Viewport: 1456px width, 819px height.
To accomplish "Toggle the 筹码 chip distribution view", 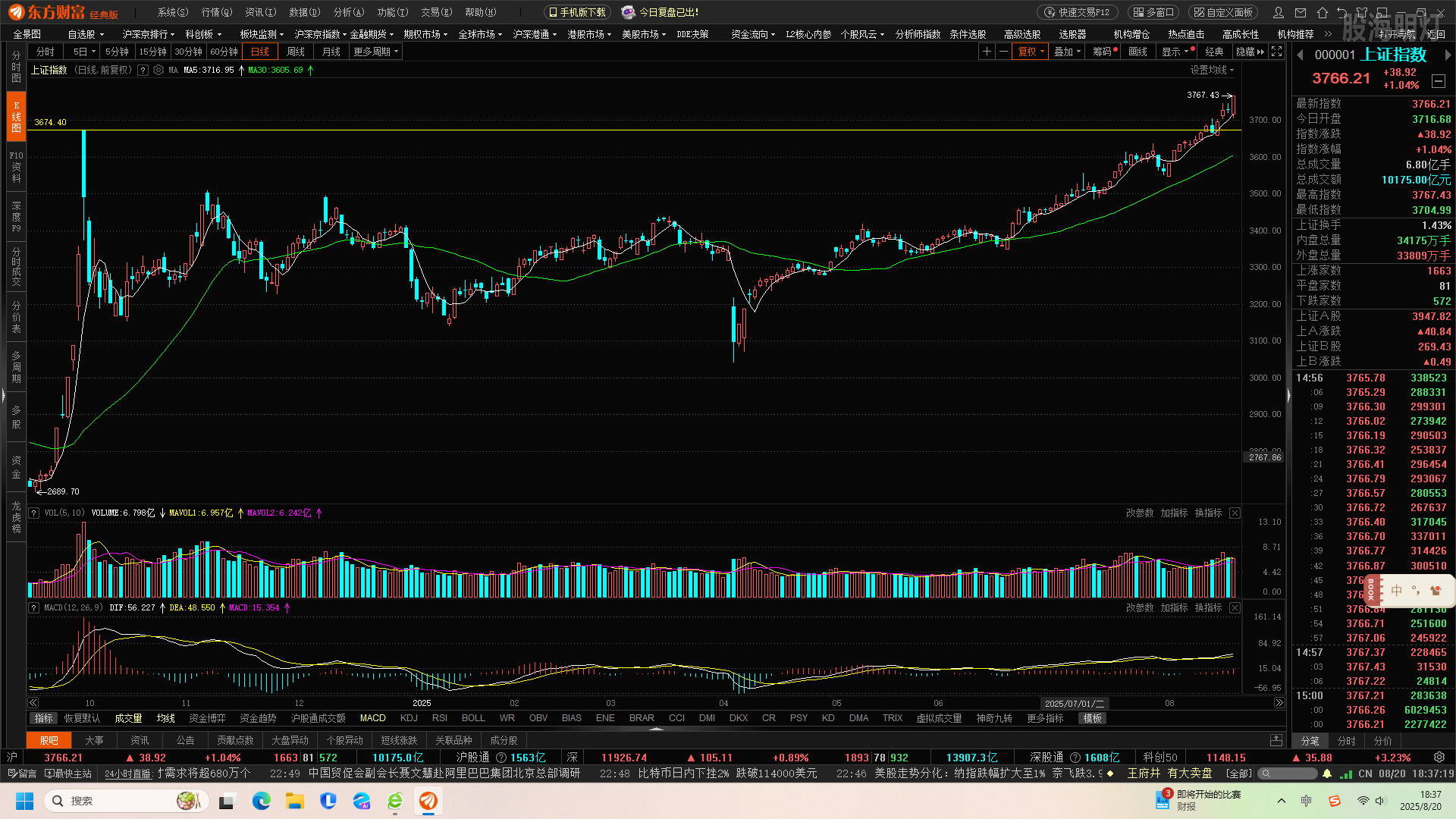I will pyautogui.click(x=1103, y=52).
